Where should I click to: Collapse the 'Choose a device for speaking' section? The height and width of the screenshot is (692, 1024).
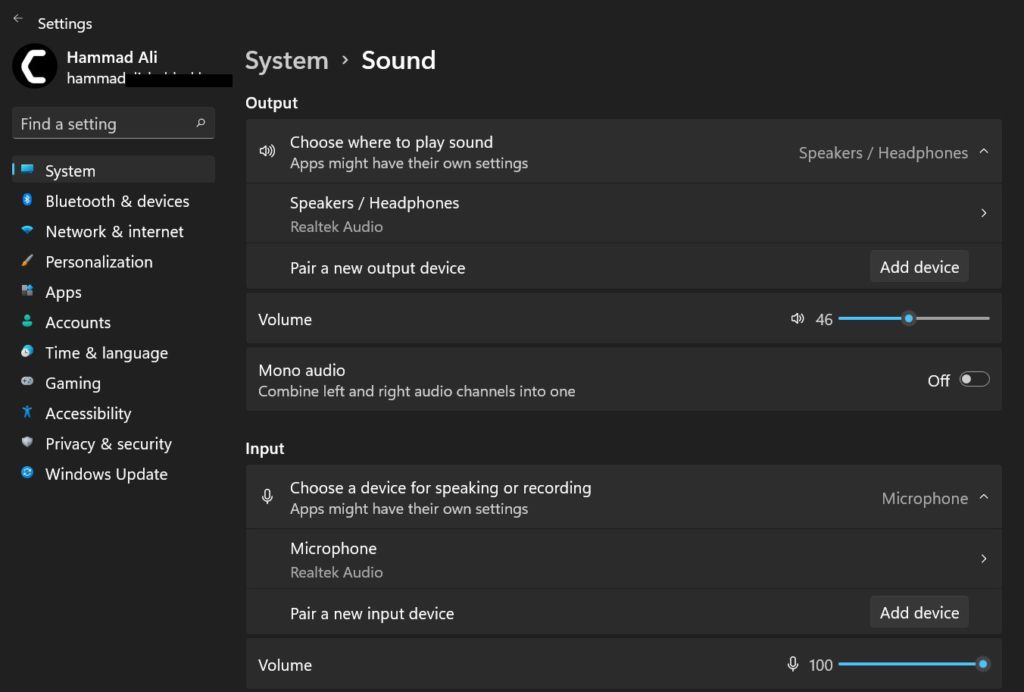coord(985,498)
